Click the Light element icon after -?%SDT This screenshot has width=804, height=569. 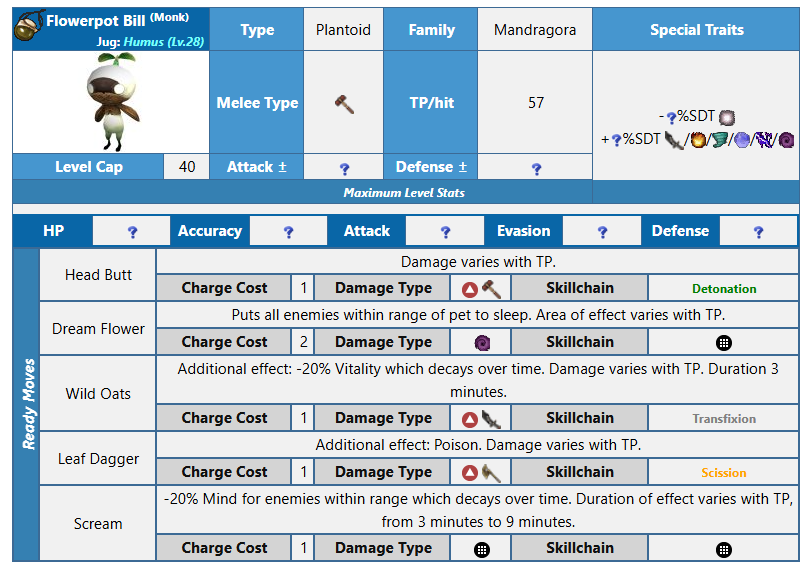727,118
